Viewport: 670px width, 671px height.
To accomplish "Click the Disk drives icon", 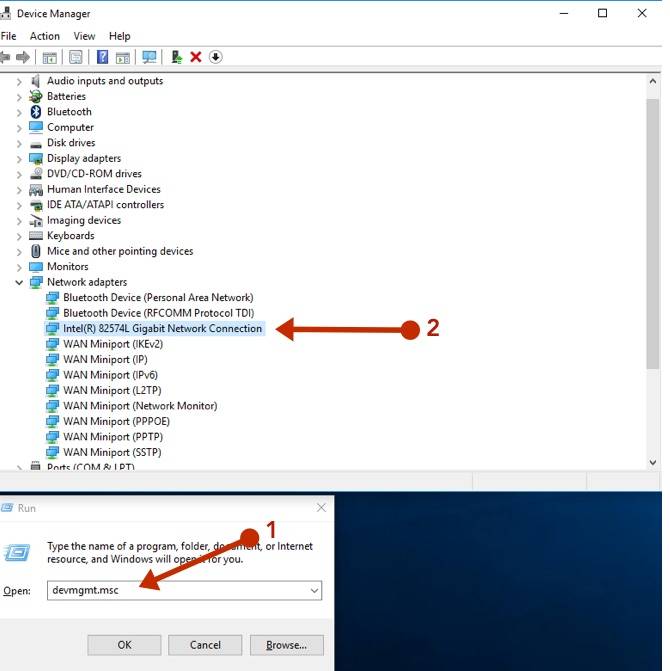I will coord(36,145).
